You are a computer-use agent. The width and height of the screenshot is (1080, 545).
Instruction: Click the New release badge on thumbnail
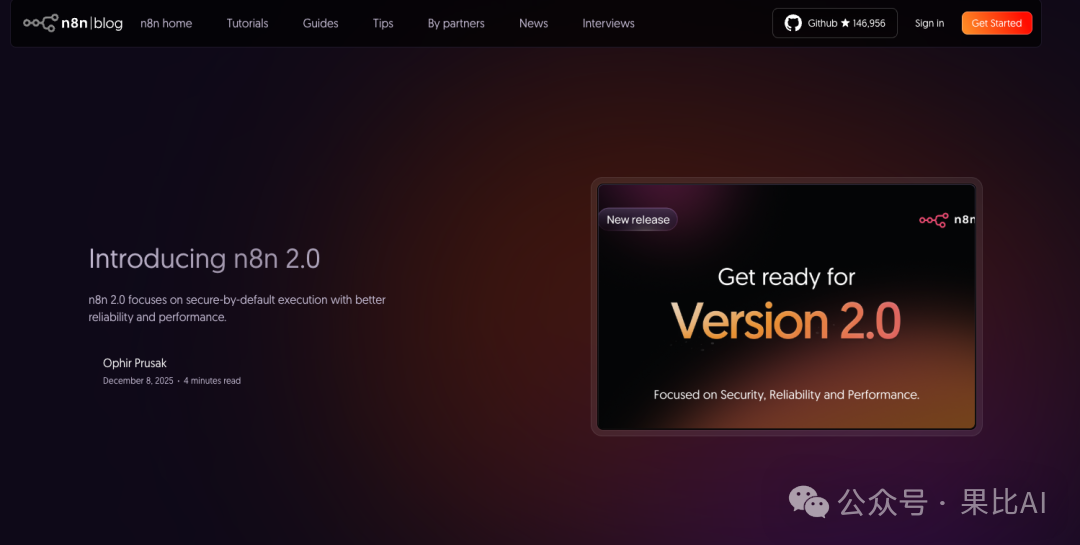pos(638,220)
